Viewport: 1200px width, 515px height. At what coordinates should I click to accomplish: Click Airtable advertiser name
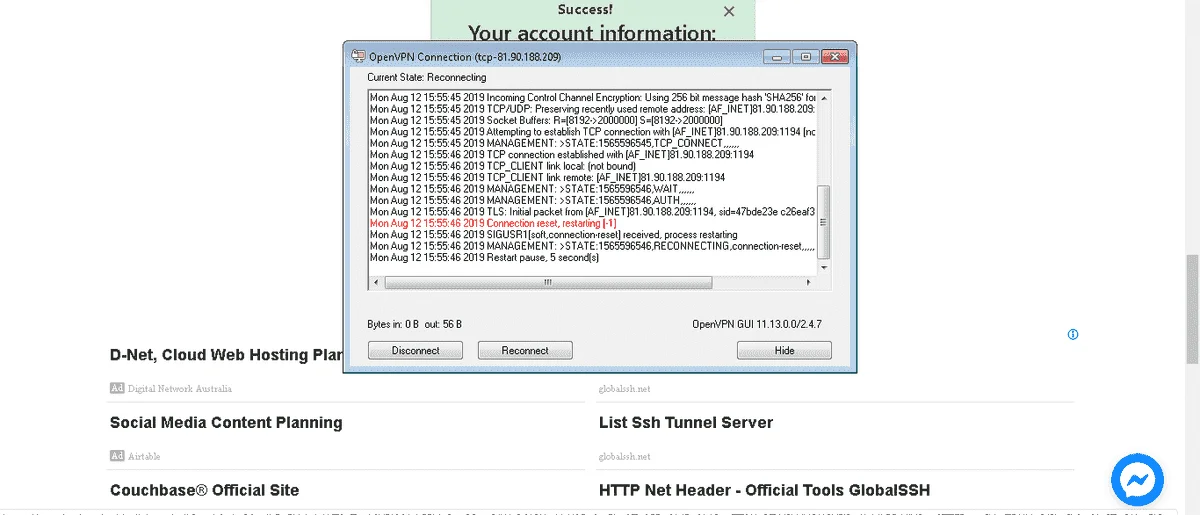point(144,456)
